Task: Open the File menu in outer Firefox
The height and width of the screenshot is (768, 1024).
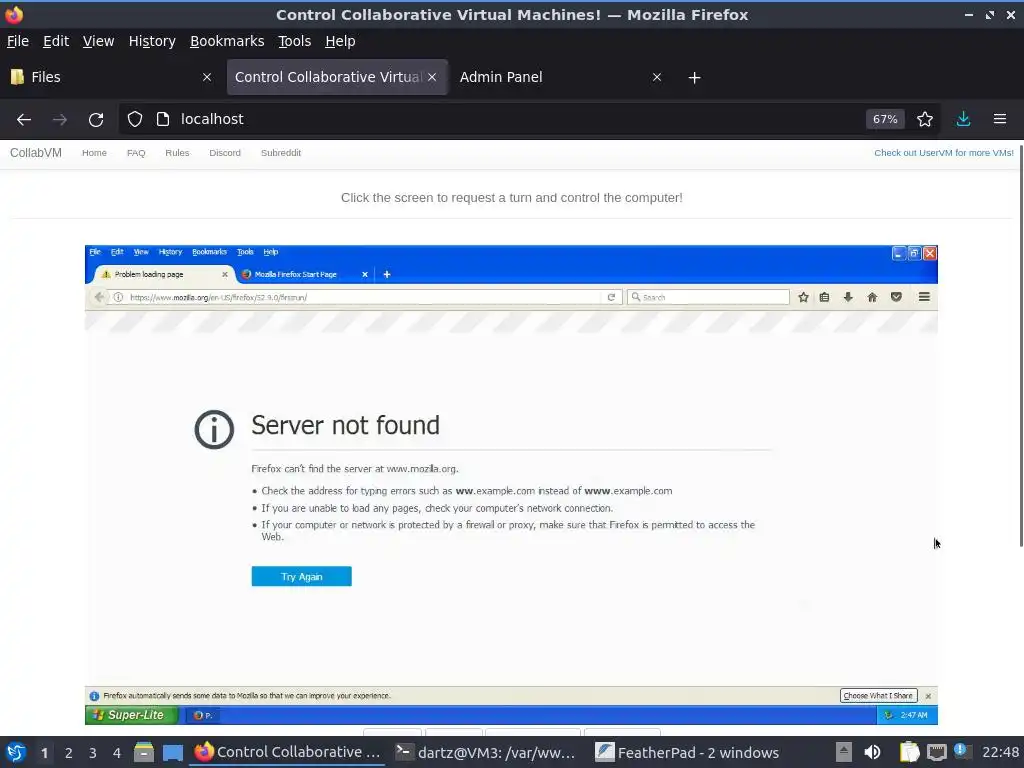Action: [x=18, y=41]
